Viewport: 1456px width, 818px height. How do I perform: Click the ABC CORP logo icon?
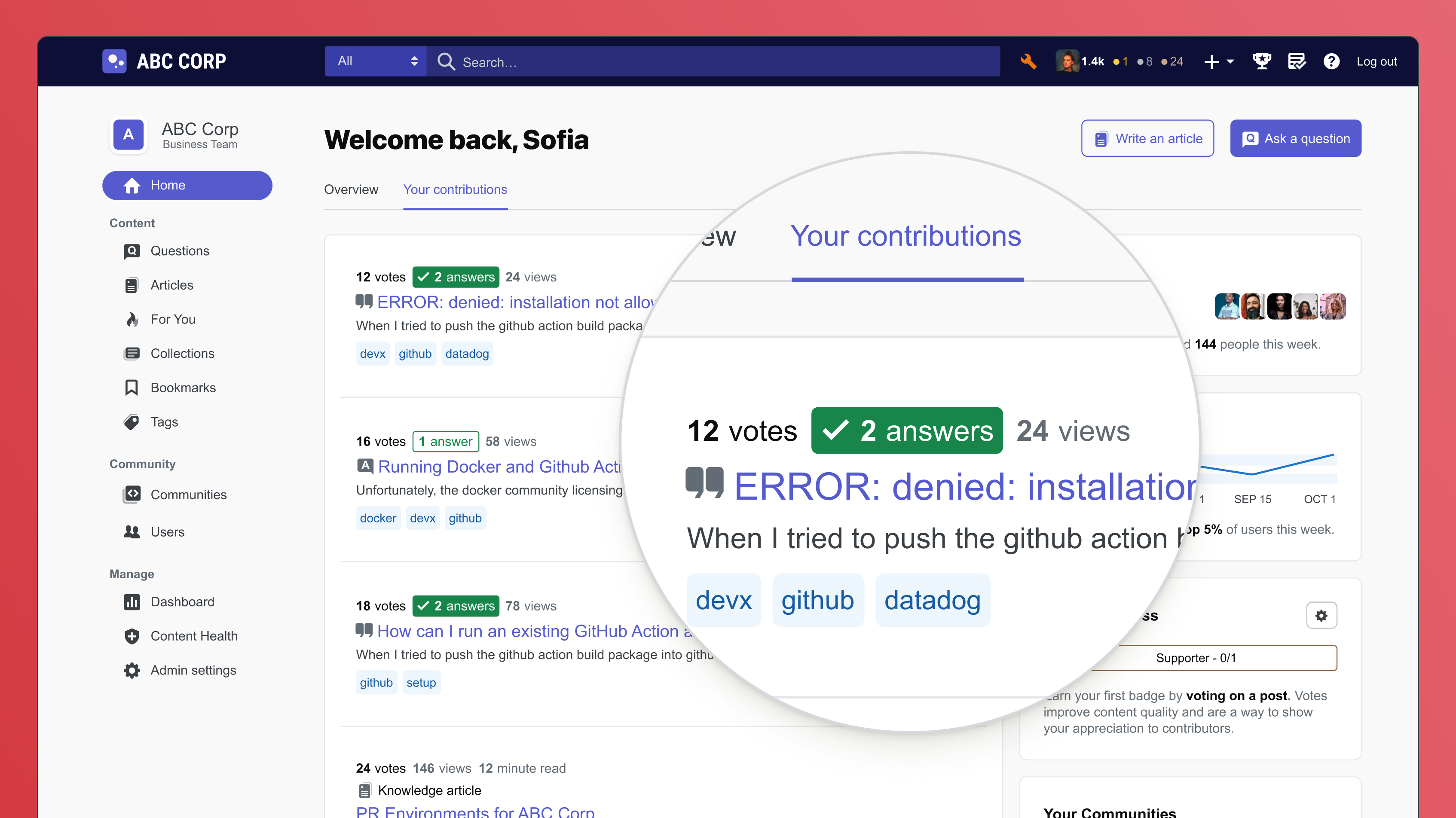point(114,61)
